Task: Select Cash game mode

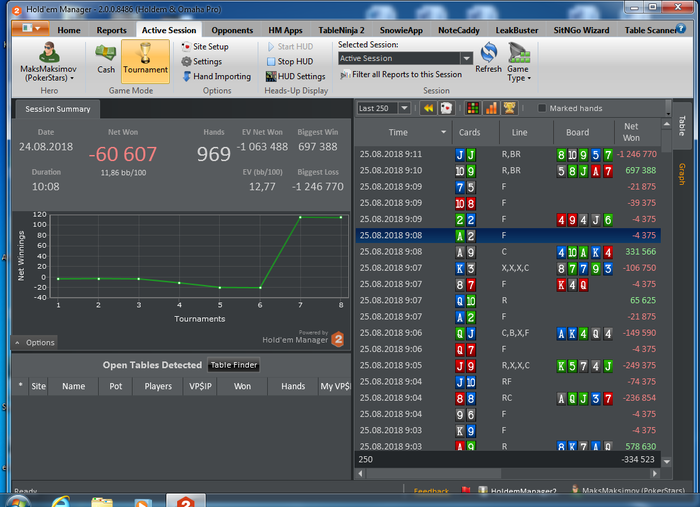Action: 106,59
